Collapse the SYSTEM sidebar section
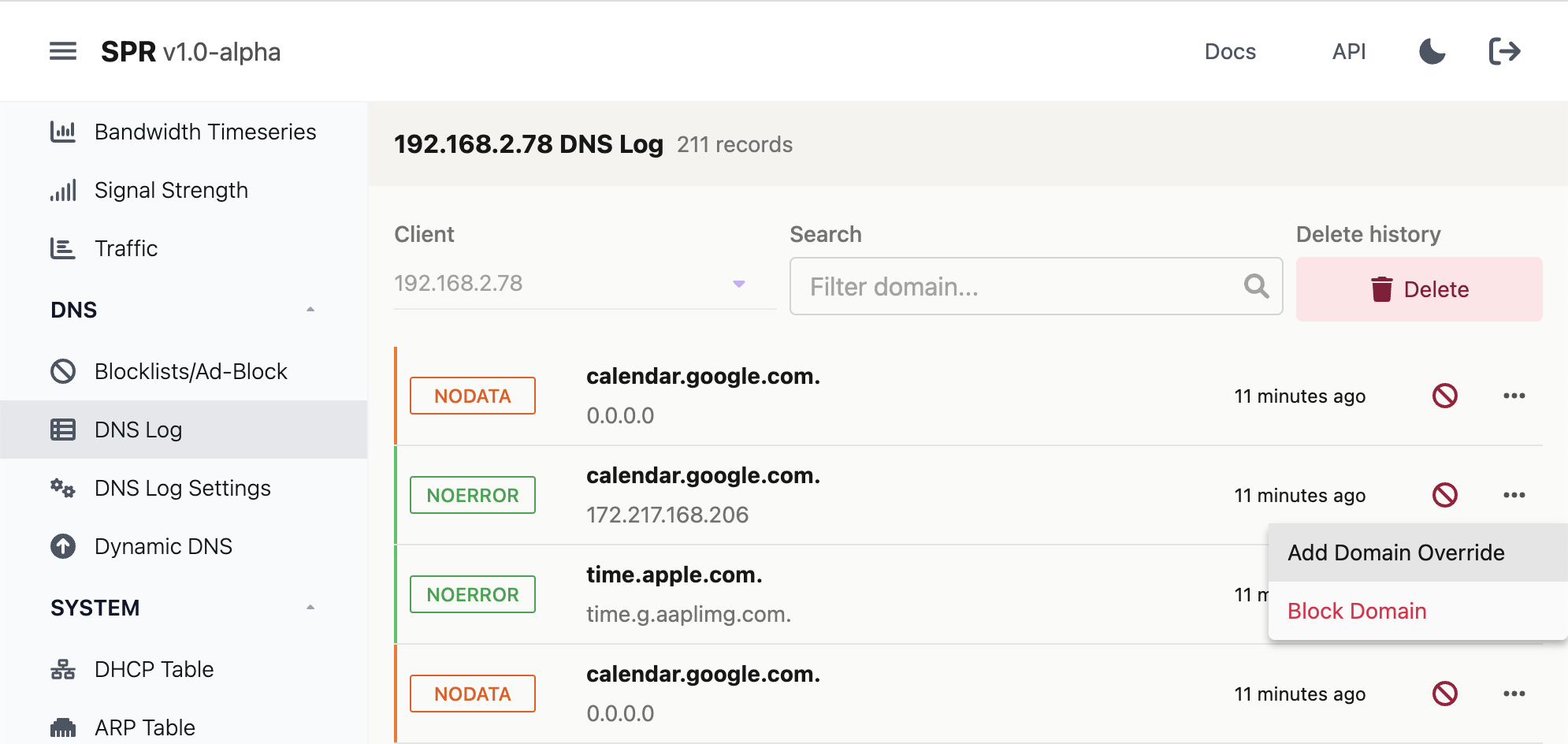The image size is (1568, 744). coord(310,608)
